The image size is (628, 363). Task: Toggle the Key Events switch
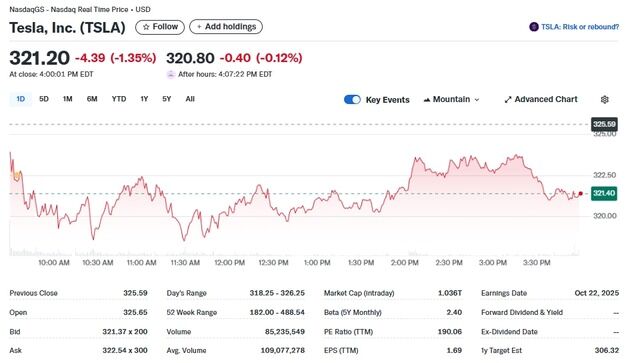point(352,99)
